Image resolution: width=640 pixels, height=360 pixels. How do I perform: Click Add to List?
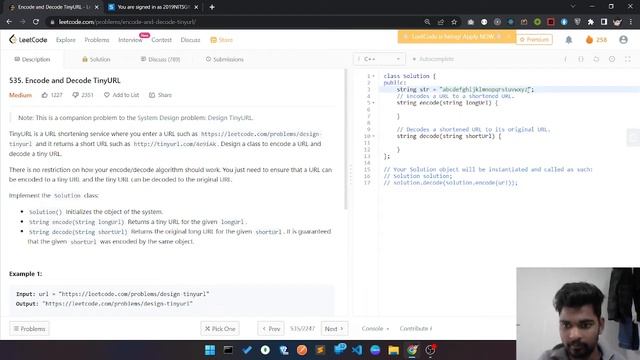pos(121,95)
